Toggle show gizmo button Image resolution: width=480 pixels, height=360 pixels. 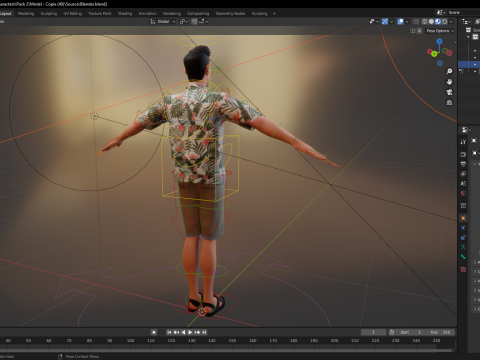click(385, 21)
